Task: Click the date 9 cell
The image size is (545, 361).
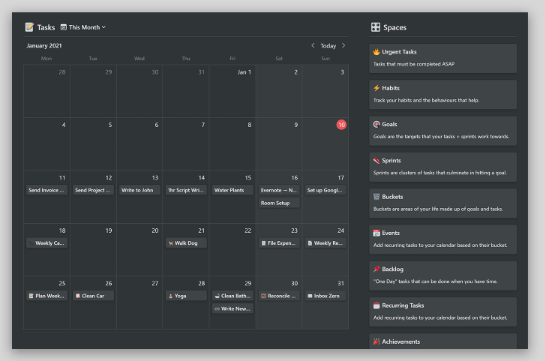Action: (279, 144)
